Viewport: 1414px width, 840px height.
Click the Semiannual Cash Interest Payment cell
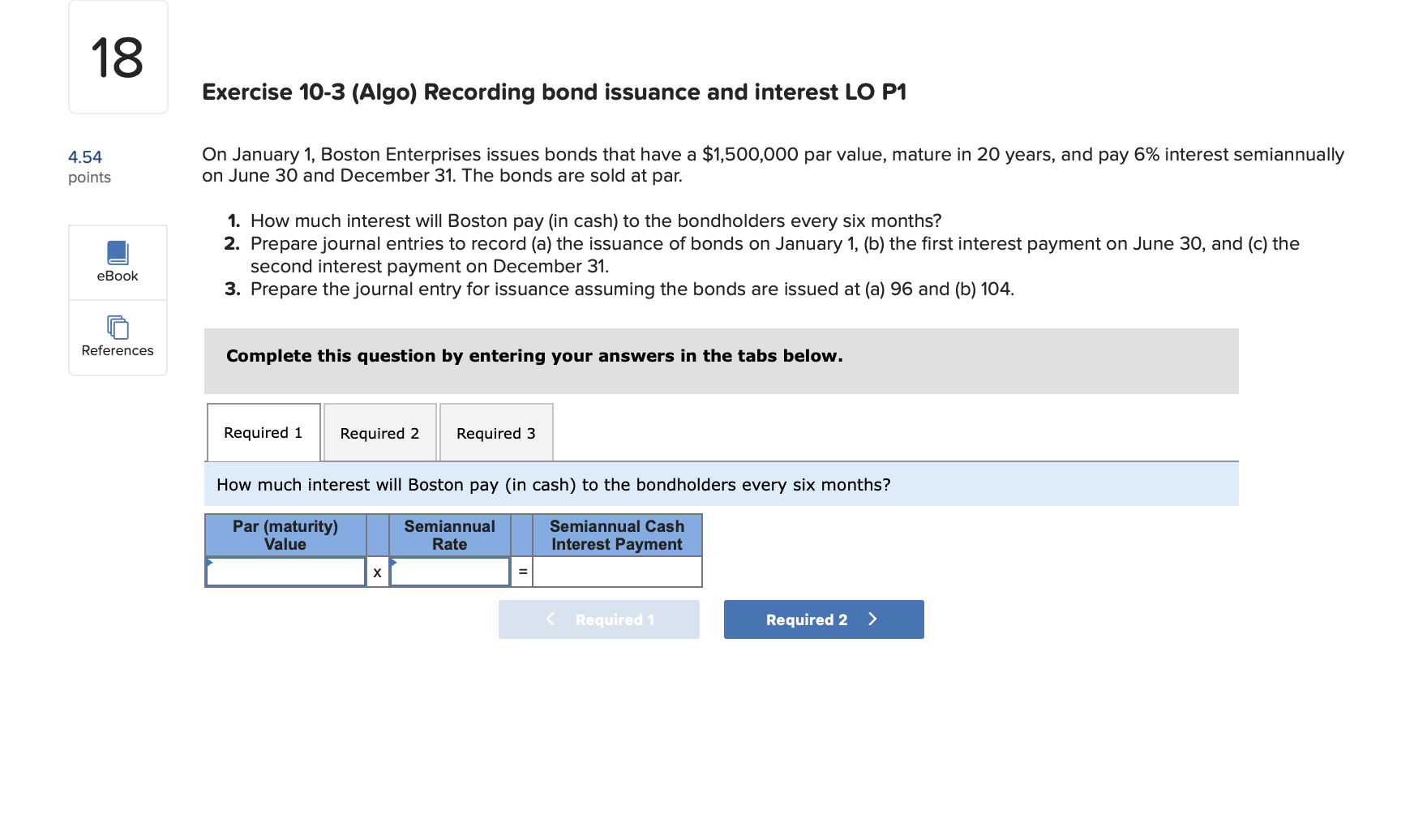click(x=616, y=572)
